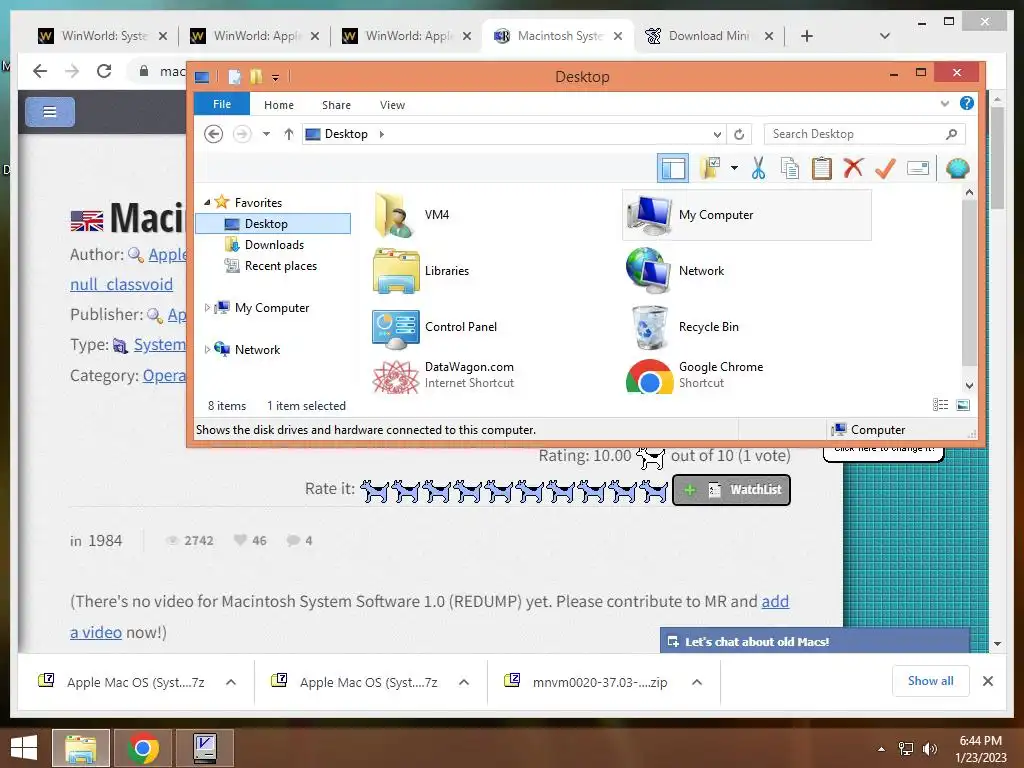
Task: Click the Cut scissors icon
Action: tap(758, 168)
